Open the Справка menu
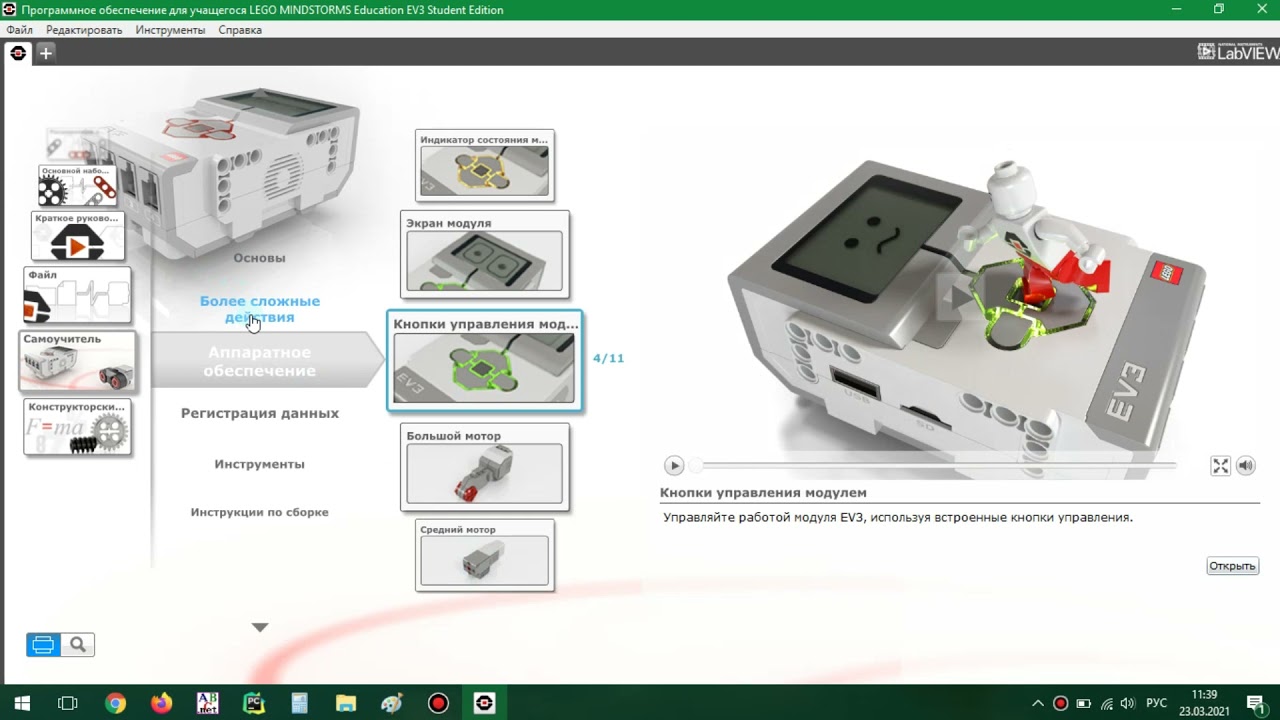This screenshot has height=720, width=1280. pos(240,30)
